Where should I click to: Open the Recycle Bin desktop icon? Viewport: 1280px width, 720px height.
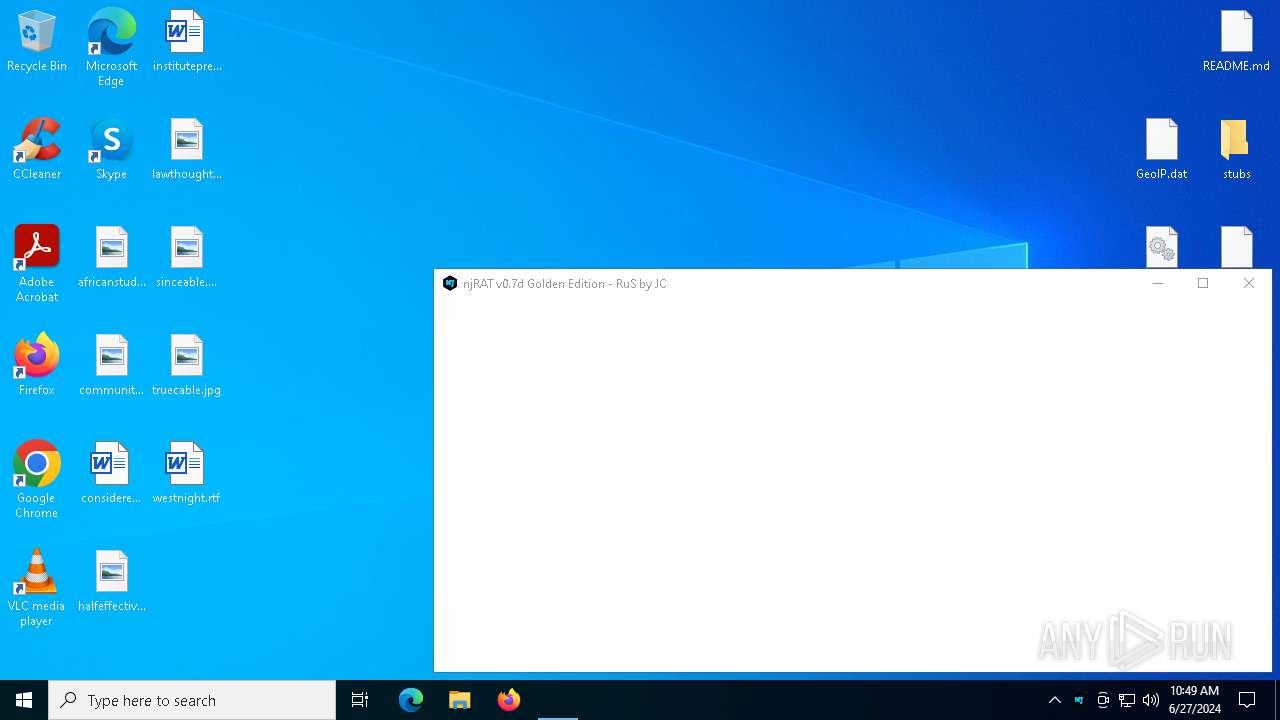(x=37, y=41)
